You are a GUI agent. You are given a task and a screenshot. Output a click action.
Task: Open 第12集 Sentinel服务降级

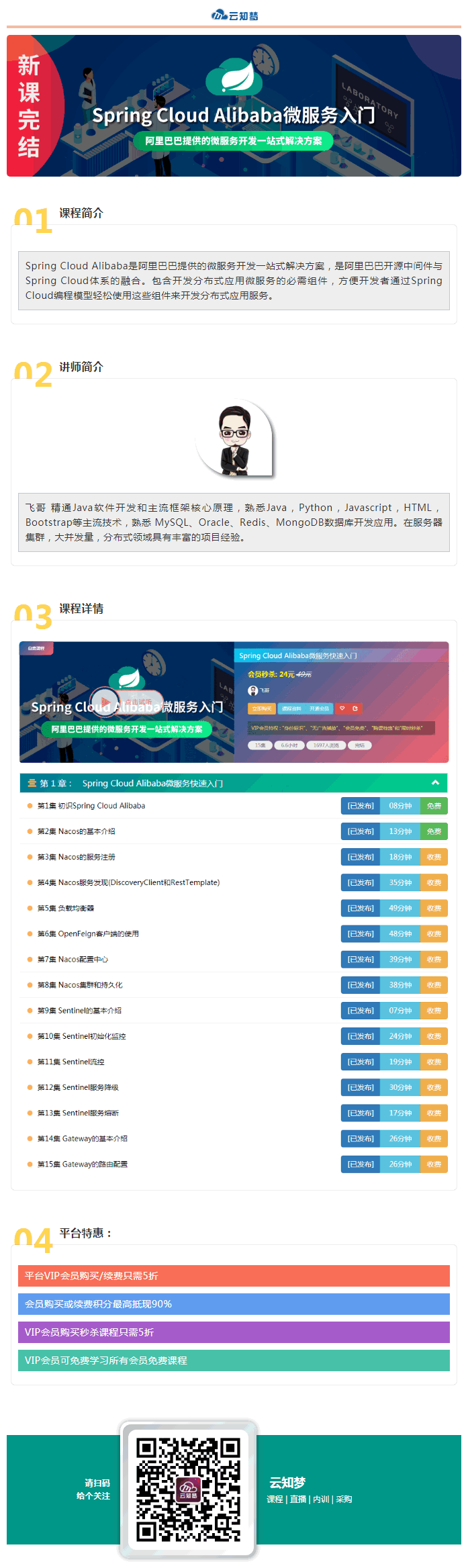tap(78, 1087)
